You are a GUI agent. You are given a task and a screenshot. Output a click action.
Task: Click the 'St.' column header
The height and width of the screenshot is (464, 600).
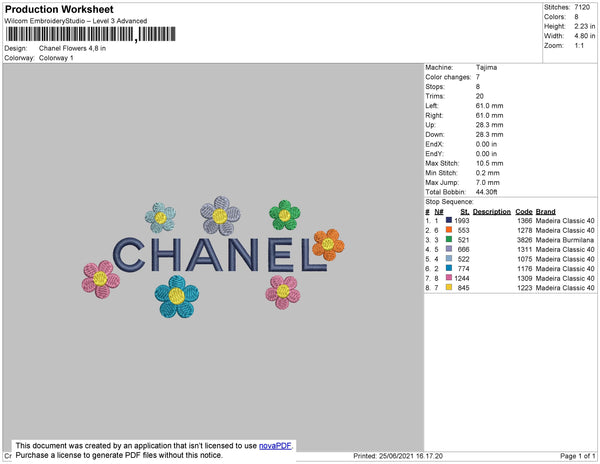pyautogui.click(x=465, y=212)
